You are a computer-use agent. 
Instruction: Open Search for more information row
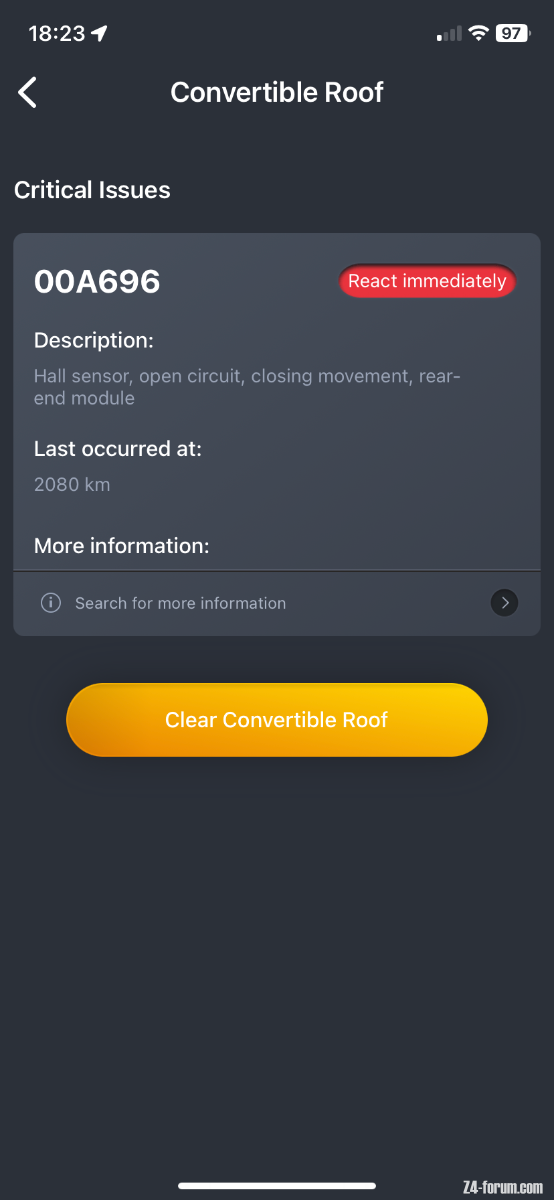[x=277, y=603]
